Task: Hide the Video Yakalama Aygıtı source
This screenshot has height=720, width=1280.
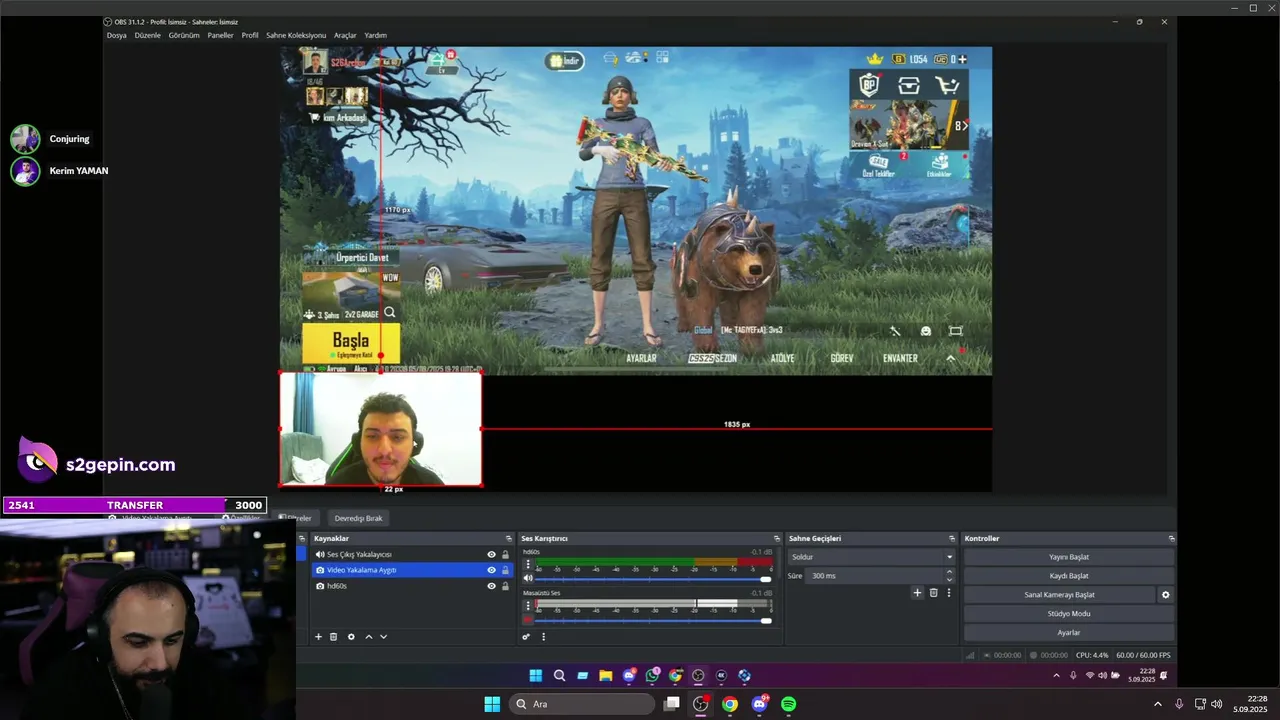Action: [491, 570]
